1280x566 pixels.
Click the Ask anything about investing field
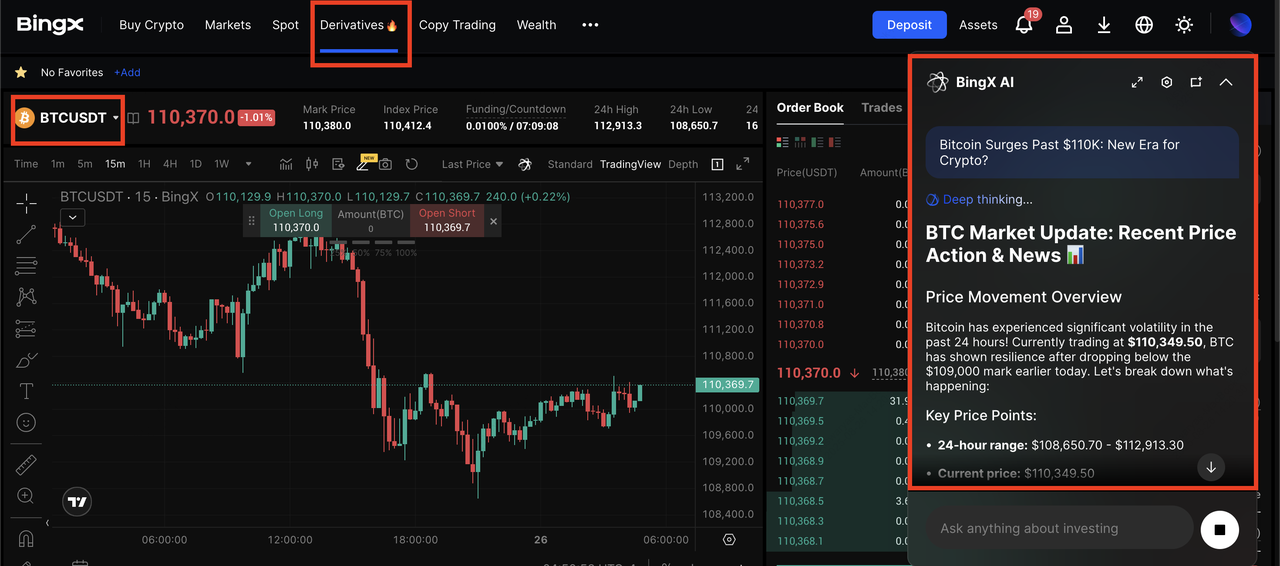click(1060, 528)
